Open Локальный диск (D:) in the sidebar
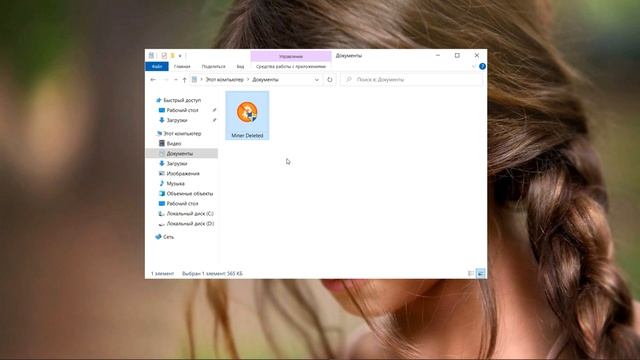Image resolution: width=640 pixels, height=360 pixels. point(190,224)
